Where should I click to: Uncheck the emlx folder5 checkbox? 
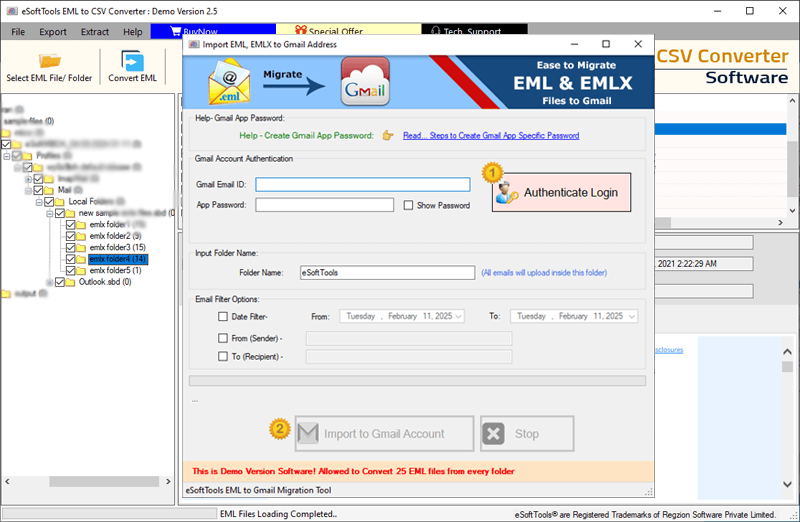[x=70, y=270]
